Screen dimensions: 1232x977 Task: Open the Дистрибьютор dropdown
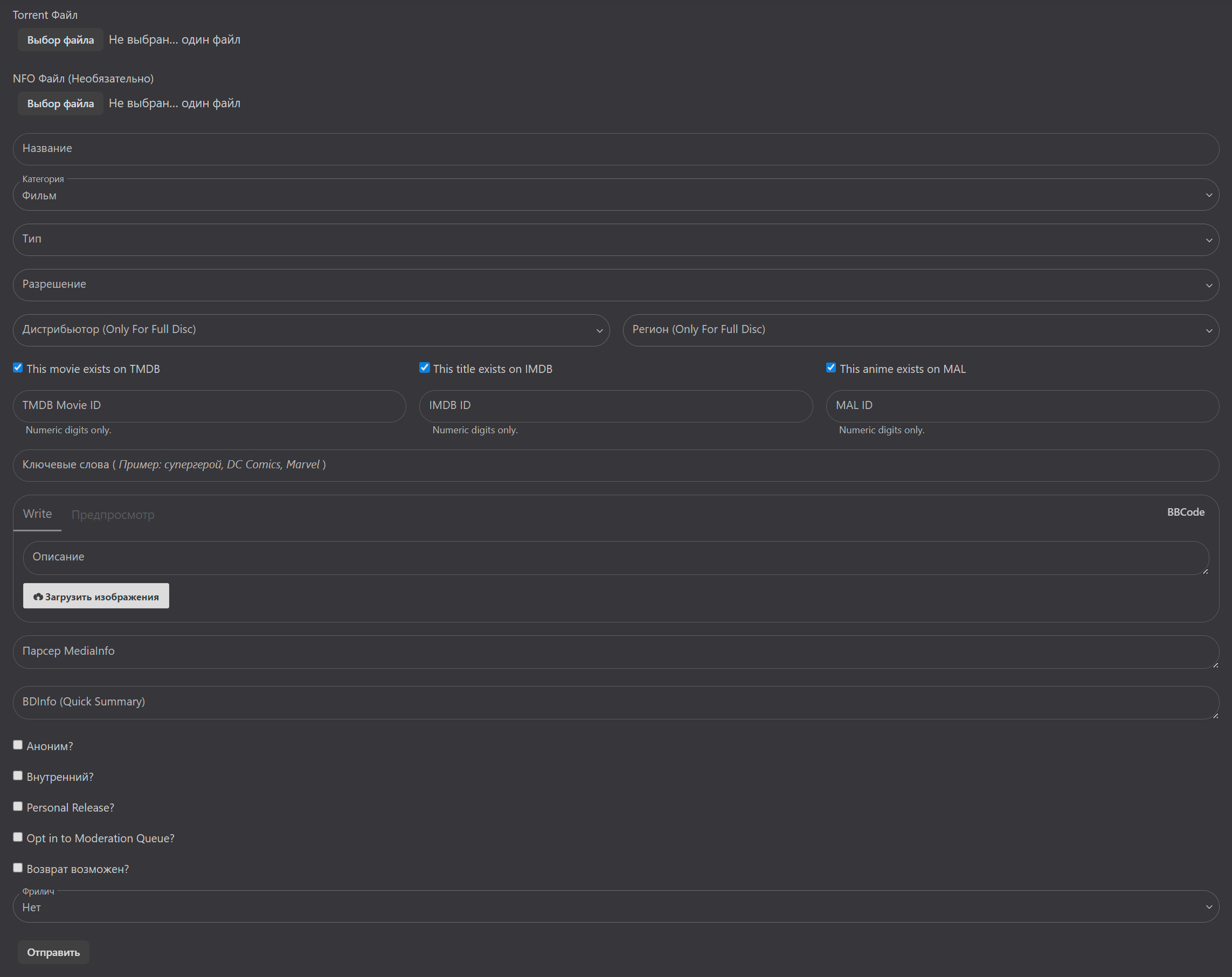tap(311, 330)
